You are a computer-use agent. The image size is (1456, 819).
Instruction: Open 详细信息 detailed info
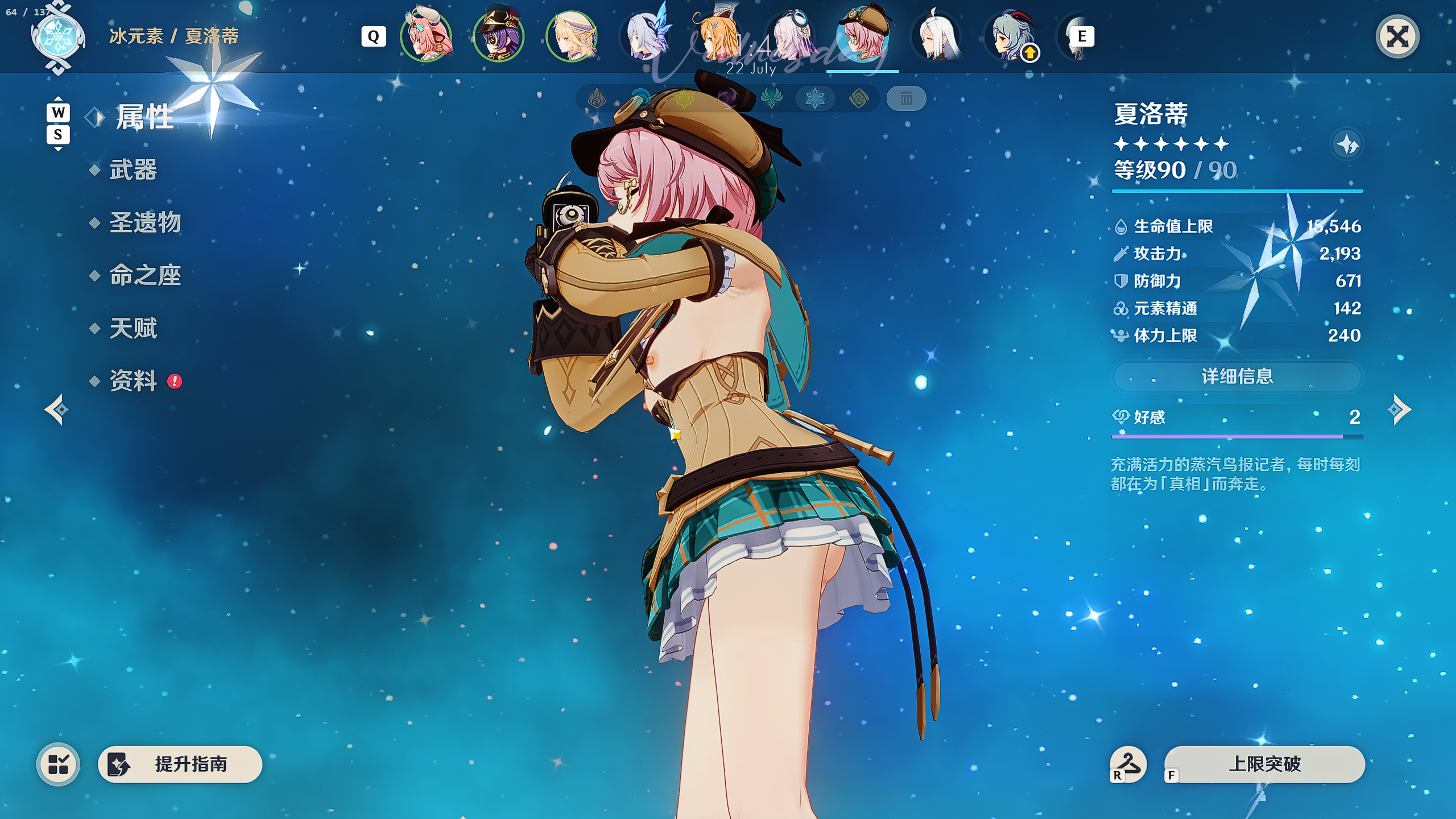click(1237, 377)
